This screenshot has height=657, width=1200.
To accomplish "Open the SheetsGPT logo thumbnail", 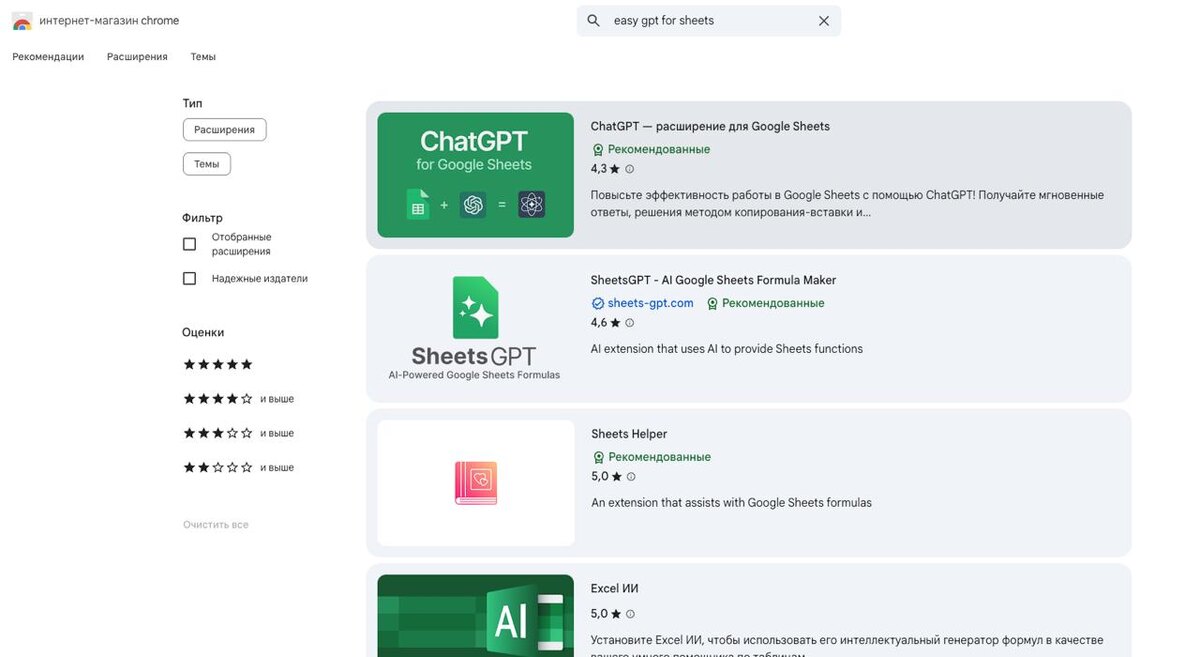I will (475, 329).
